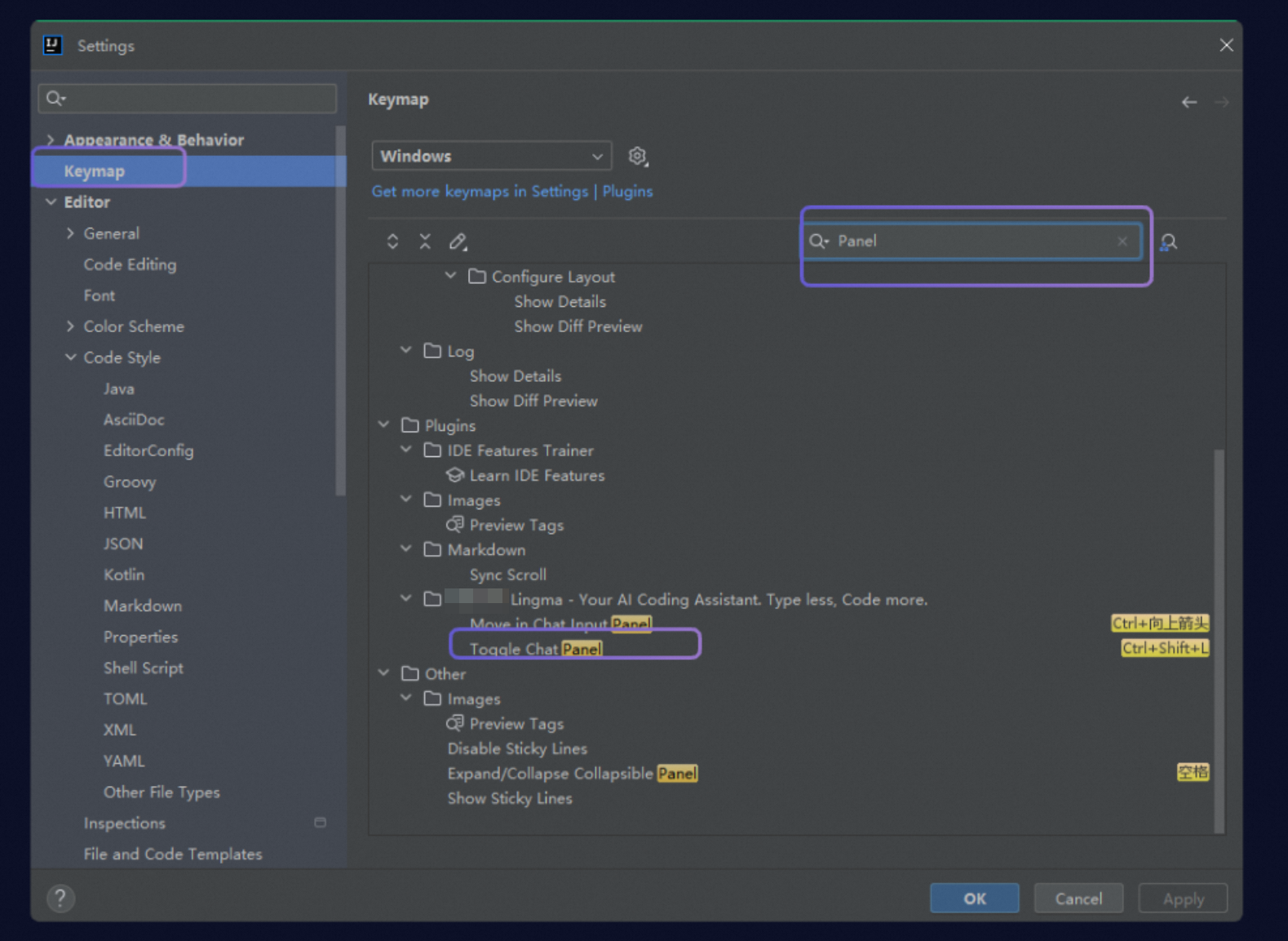Open Other File Types settings
Viewport: 1288px width, 941px height.
click(x=162, y=792)
